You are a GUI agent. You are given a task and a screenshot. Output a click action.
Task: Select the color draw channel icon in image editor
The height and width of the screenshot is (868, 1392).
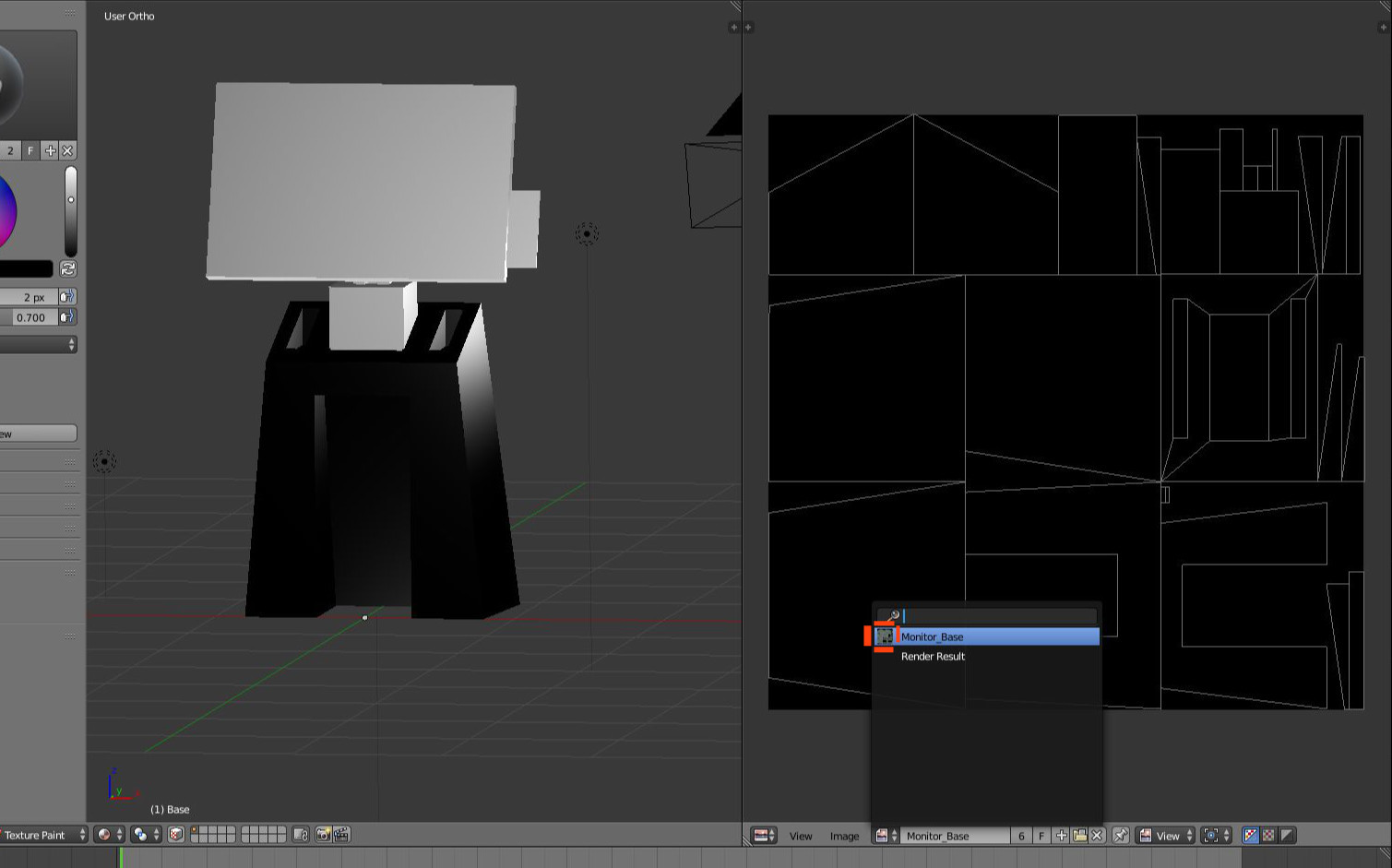coord(1248,836)
